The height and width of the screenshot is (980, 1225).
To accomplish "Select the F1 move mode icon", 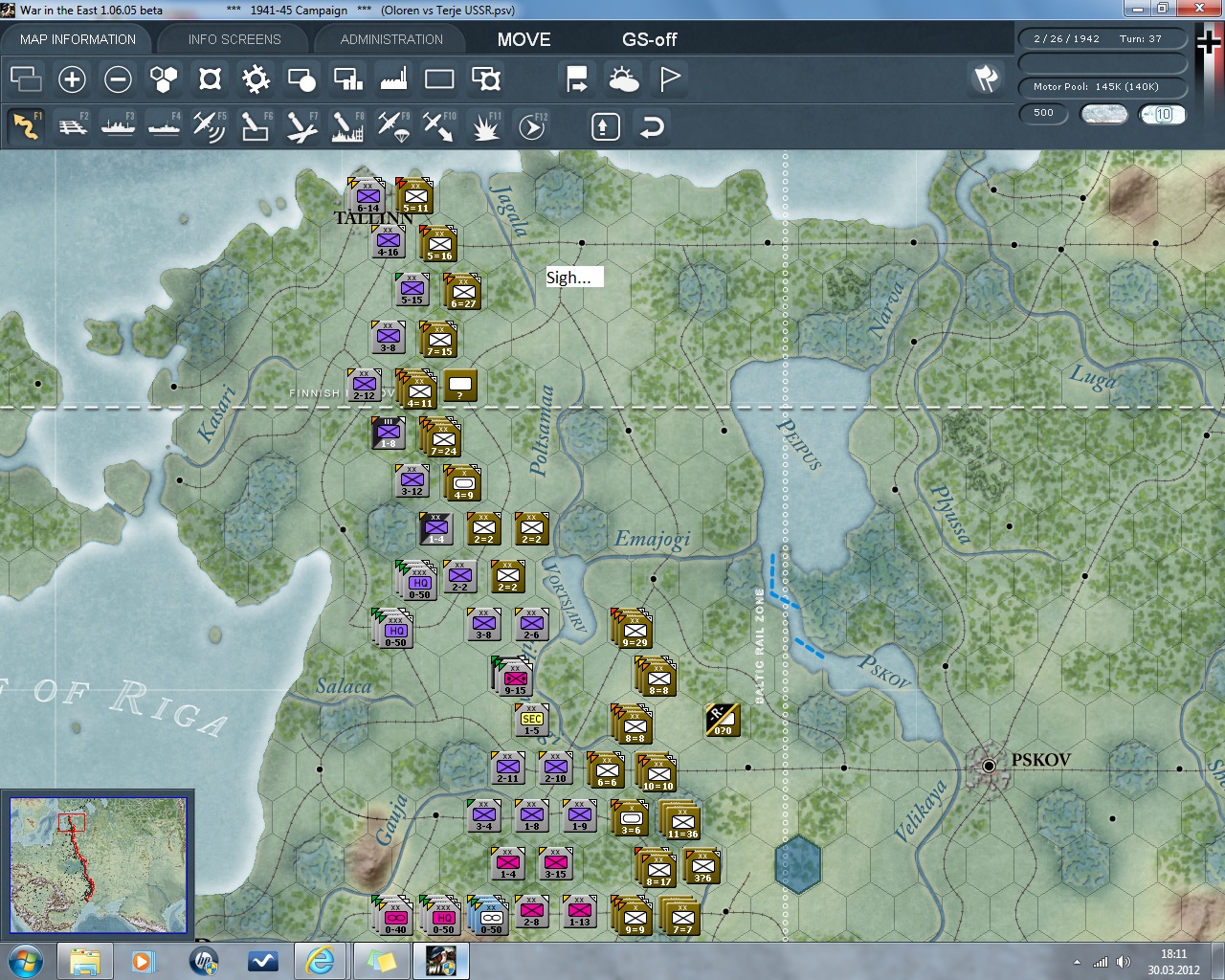I will pos(26,126).
